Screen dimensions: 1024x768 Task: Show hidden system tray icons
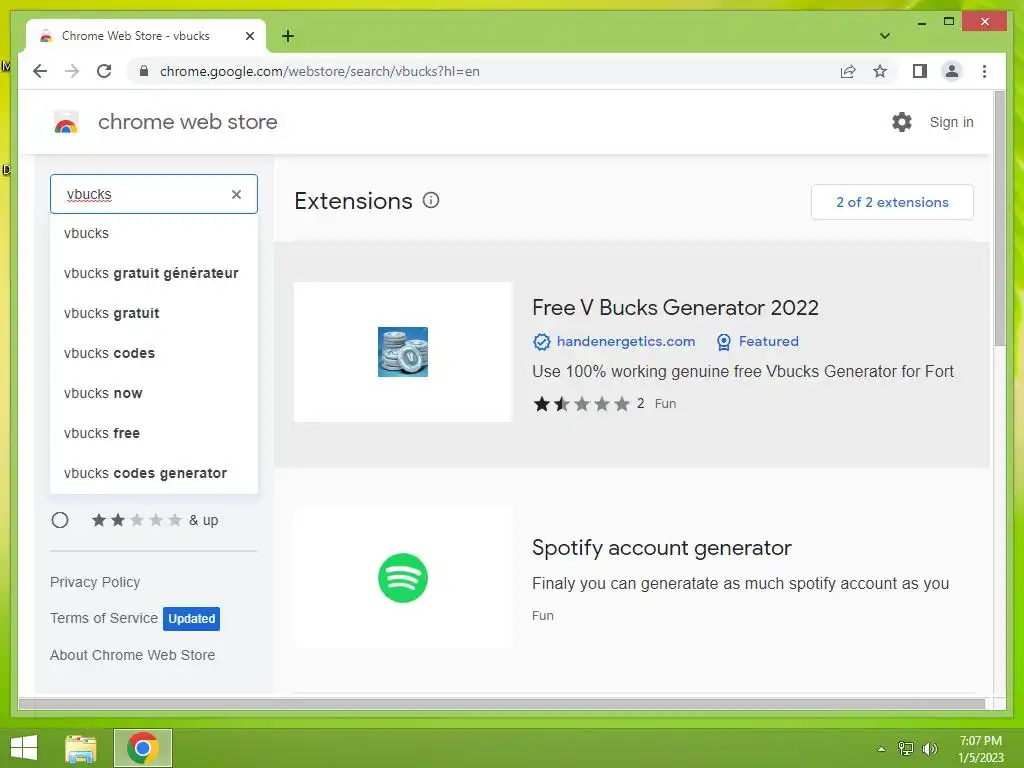tap(882, 749)
